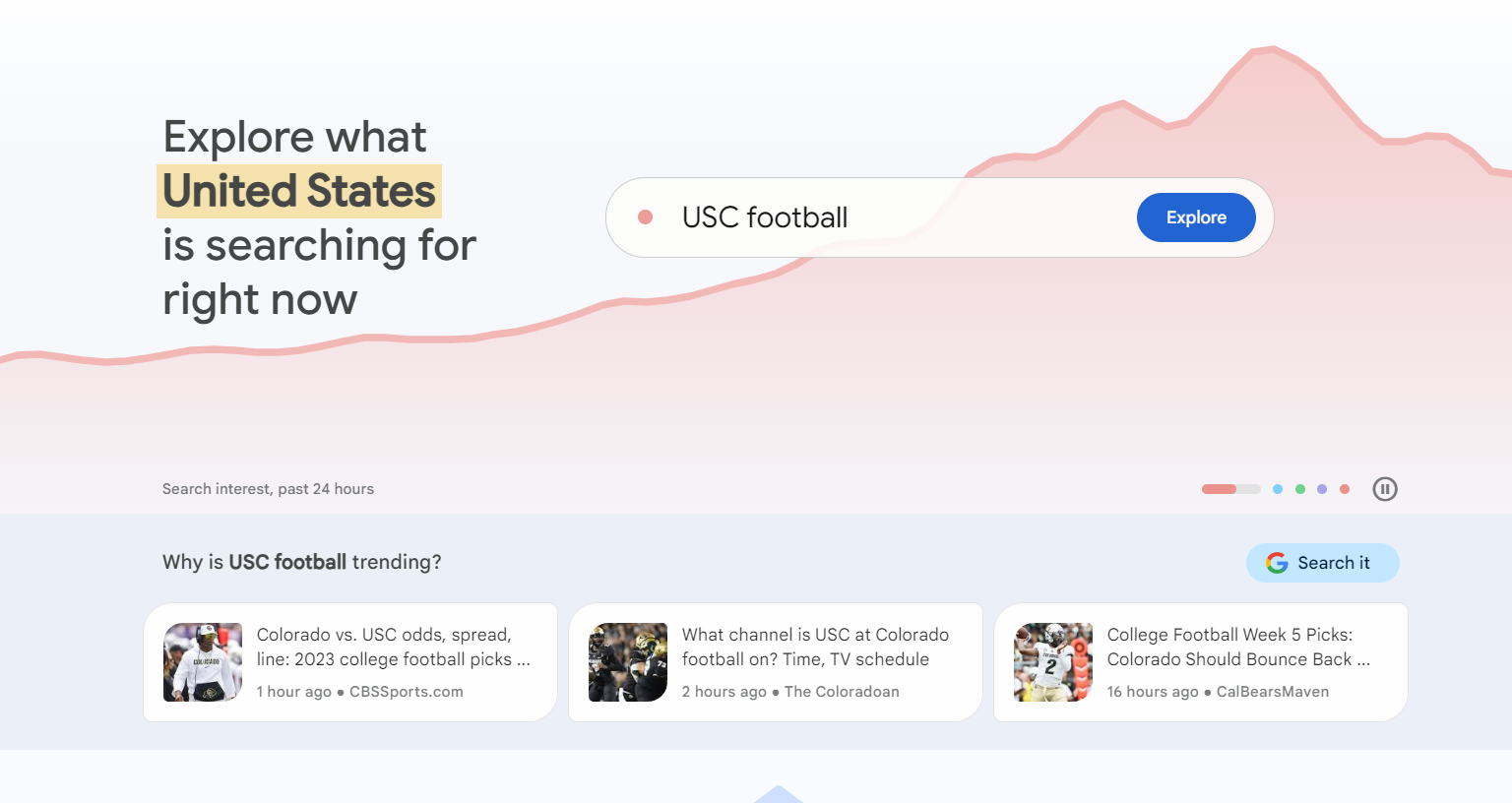
Task: Go to the last red carousel dot
Action: click(x=1345, y=489)
